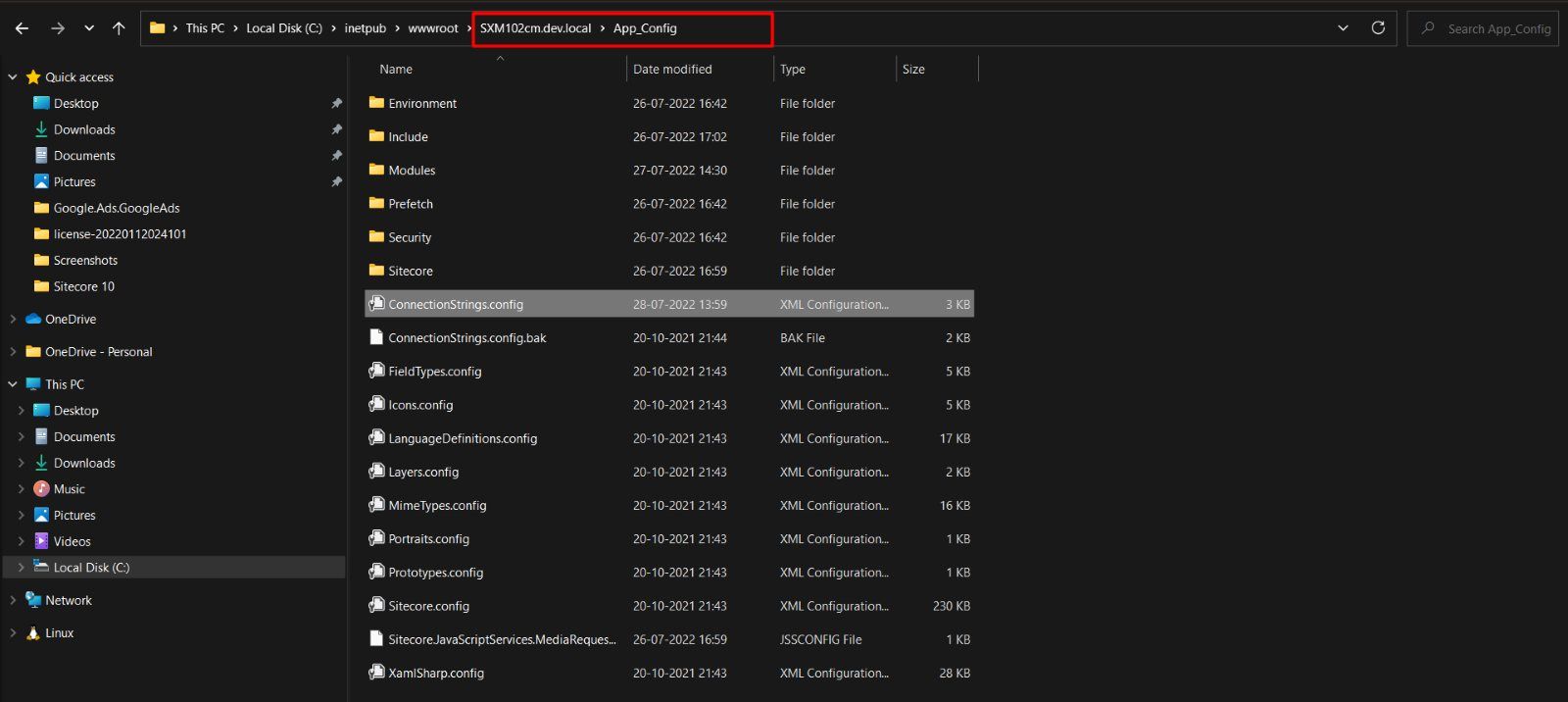Select Prototypes.config file name

point(435,573)
